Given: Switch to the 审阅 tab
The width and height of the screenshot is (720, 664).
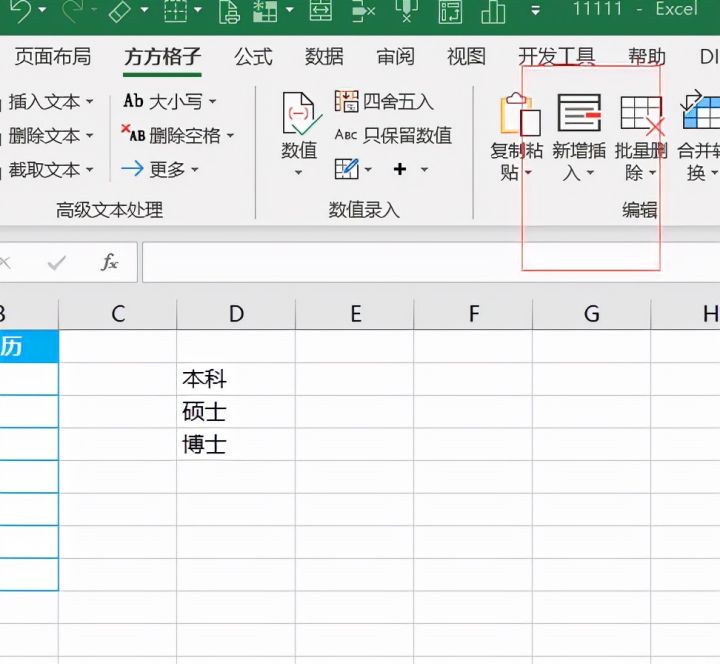Looking at the screenshot, I should click(x=395, y=57).
